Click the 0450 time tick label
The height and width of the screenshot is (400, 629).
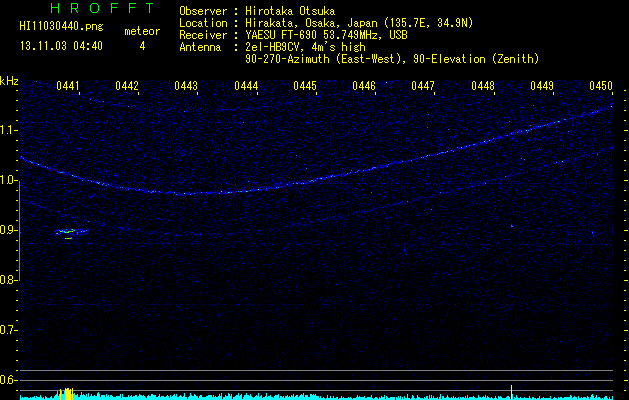601,86
